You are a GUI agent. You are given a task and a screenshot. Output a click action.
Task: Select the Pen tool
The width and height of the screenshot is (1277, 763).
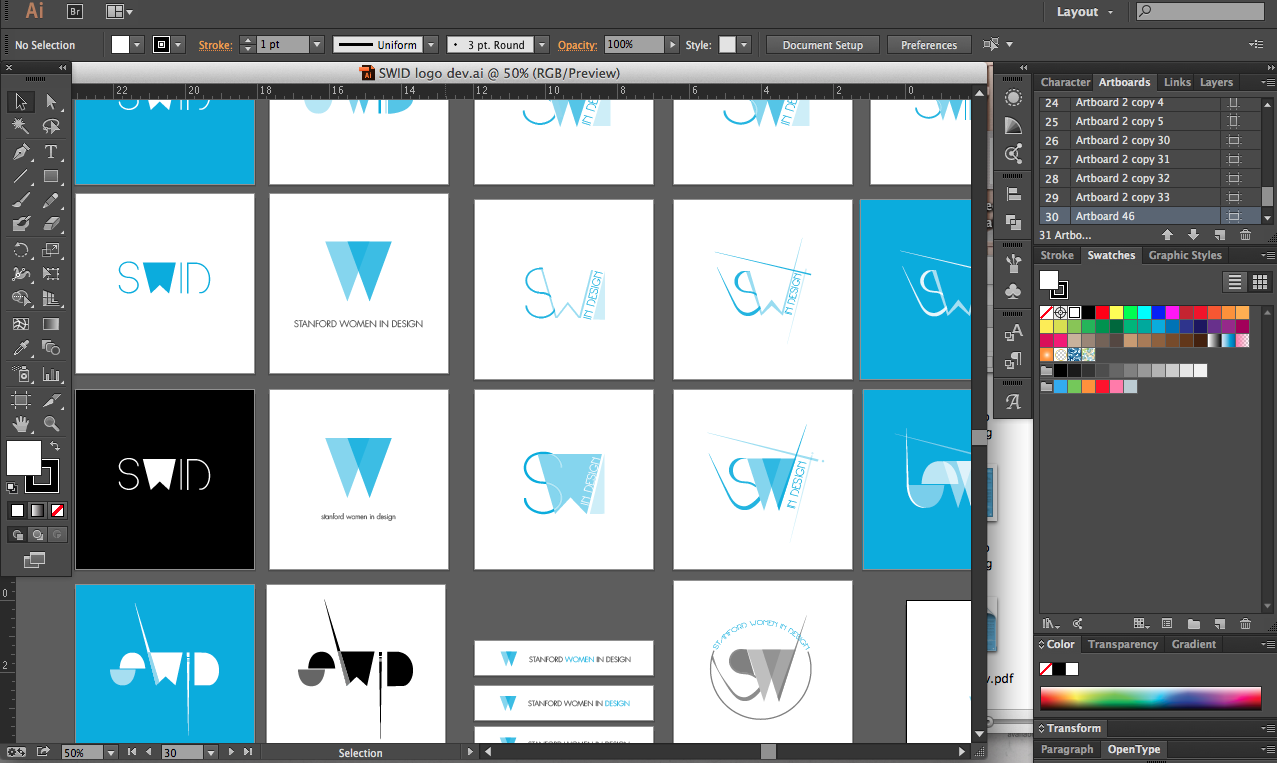coord(20,152)
